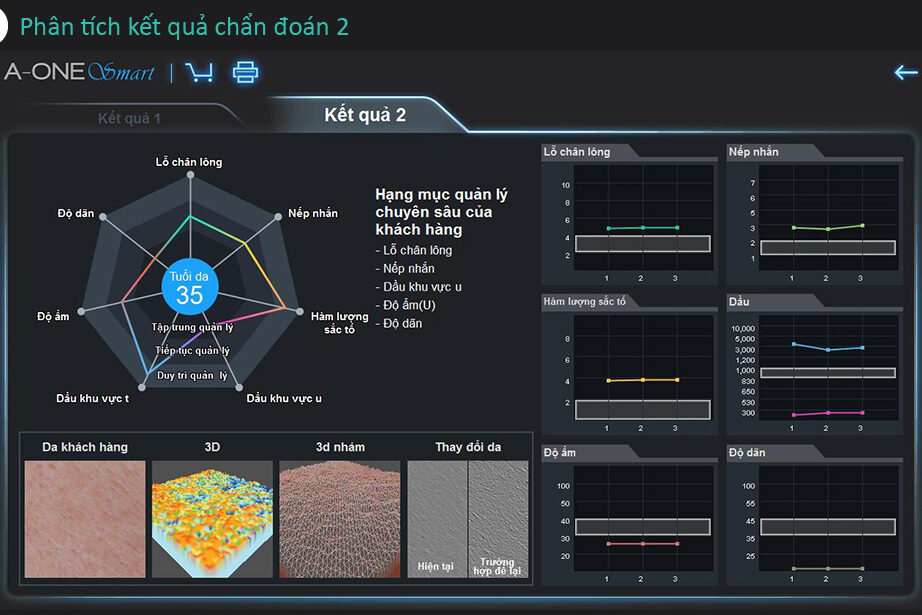Click the Hiện tại skin change image

pos(437,518)
